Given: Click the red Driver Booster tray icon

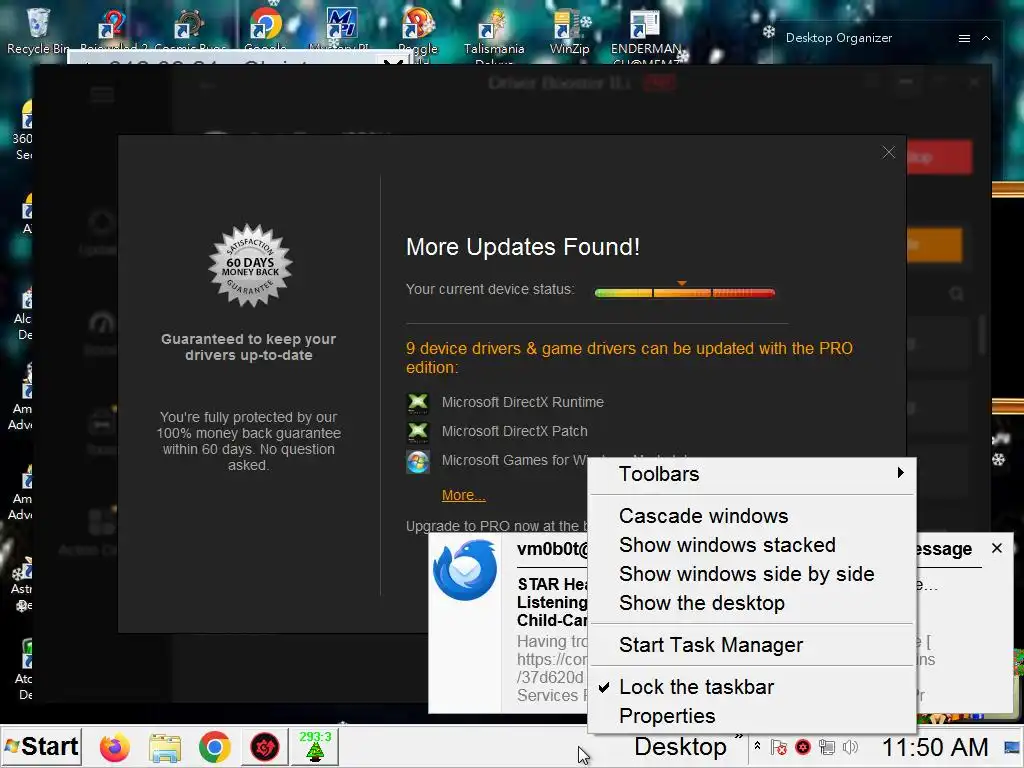Looking at the screenshot, I should coord(803,747).
